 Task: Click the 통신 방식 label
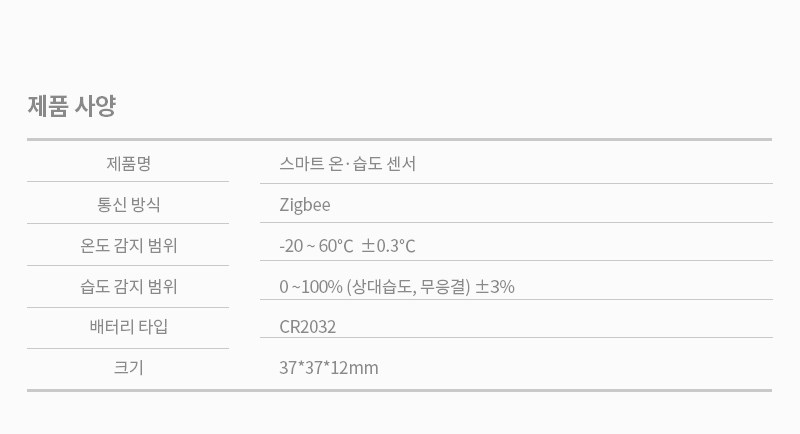(x=127, y=204)
